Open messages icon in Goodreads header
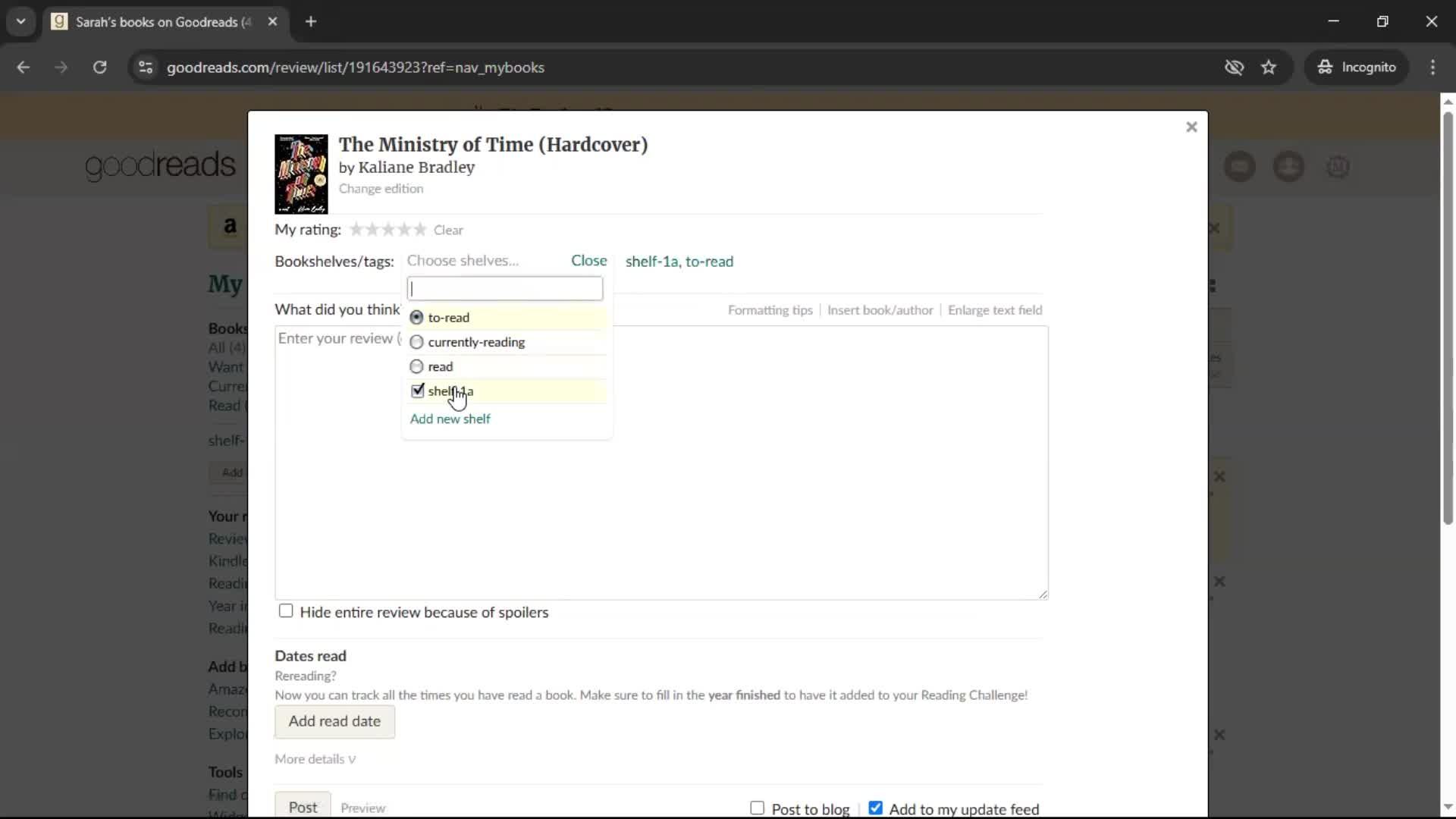The width and height of the screenshot is (1456, 819). 1240,167
